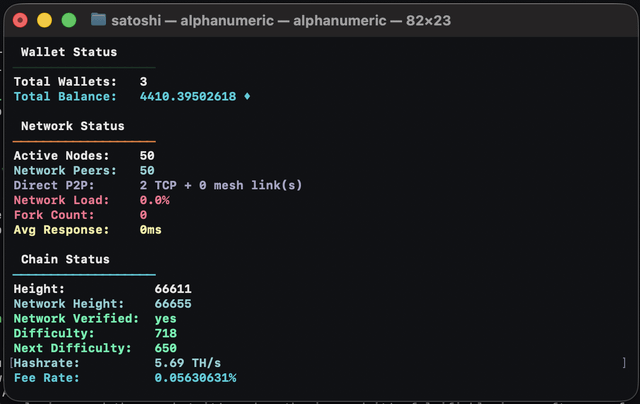
Task: Click the 'Active Nodes:' label
Action: [x=62, y=156]
